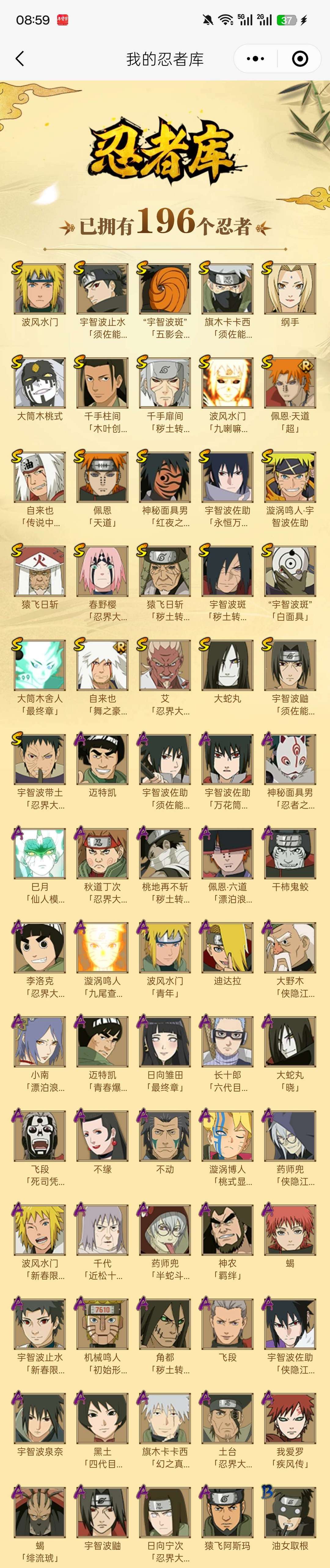Open 迈特凯 A-rank ninja card
The image size is (330, 1568).
pyautogui.click(x=102, y=759)
